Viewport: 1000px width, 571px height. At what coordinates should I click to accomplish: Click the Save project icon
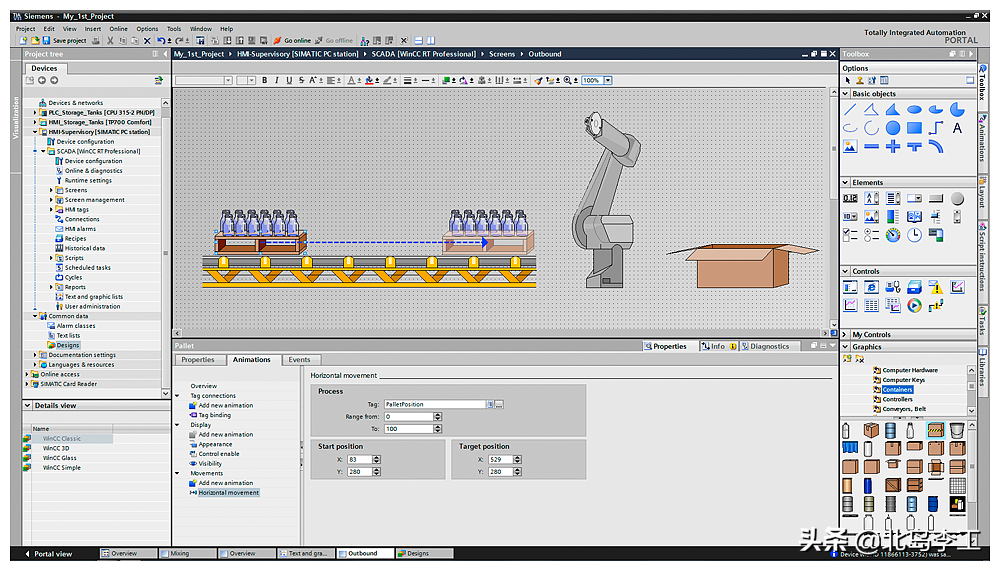(x=47, y=41)
